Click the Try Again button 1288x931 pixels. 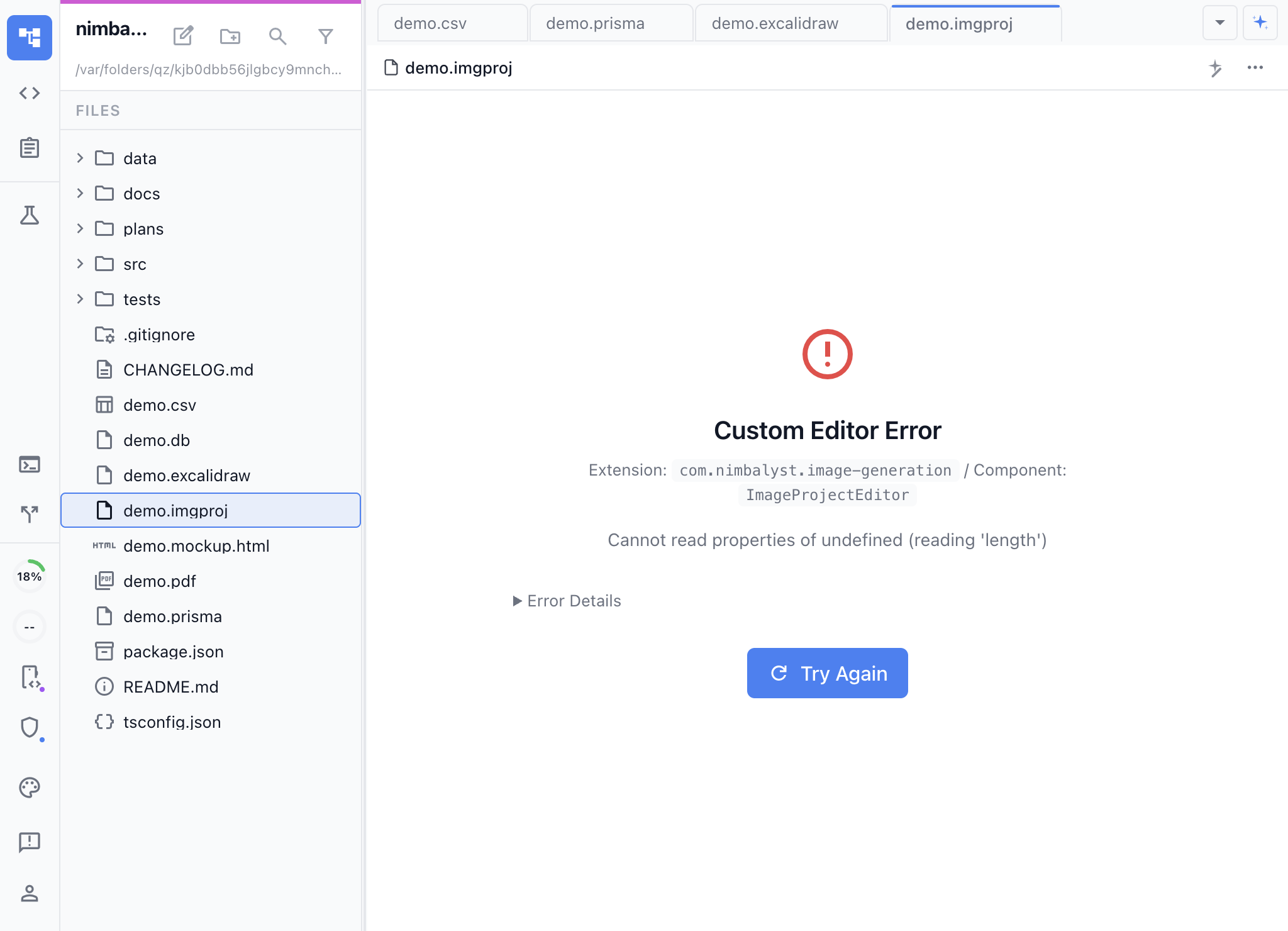click(x=827, y=673)
